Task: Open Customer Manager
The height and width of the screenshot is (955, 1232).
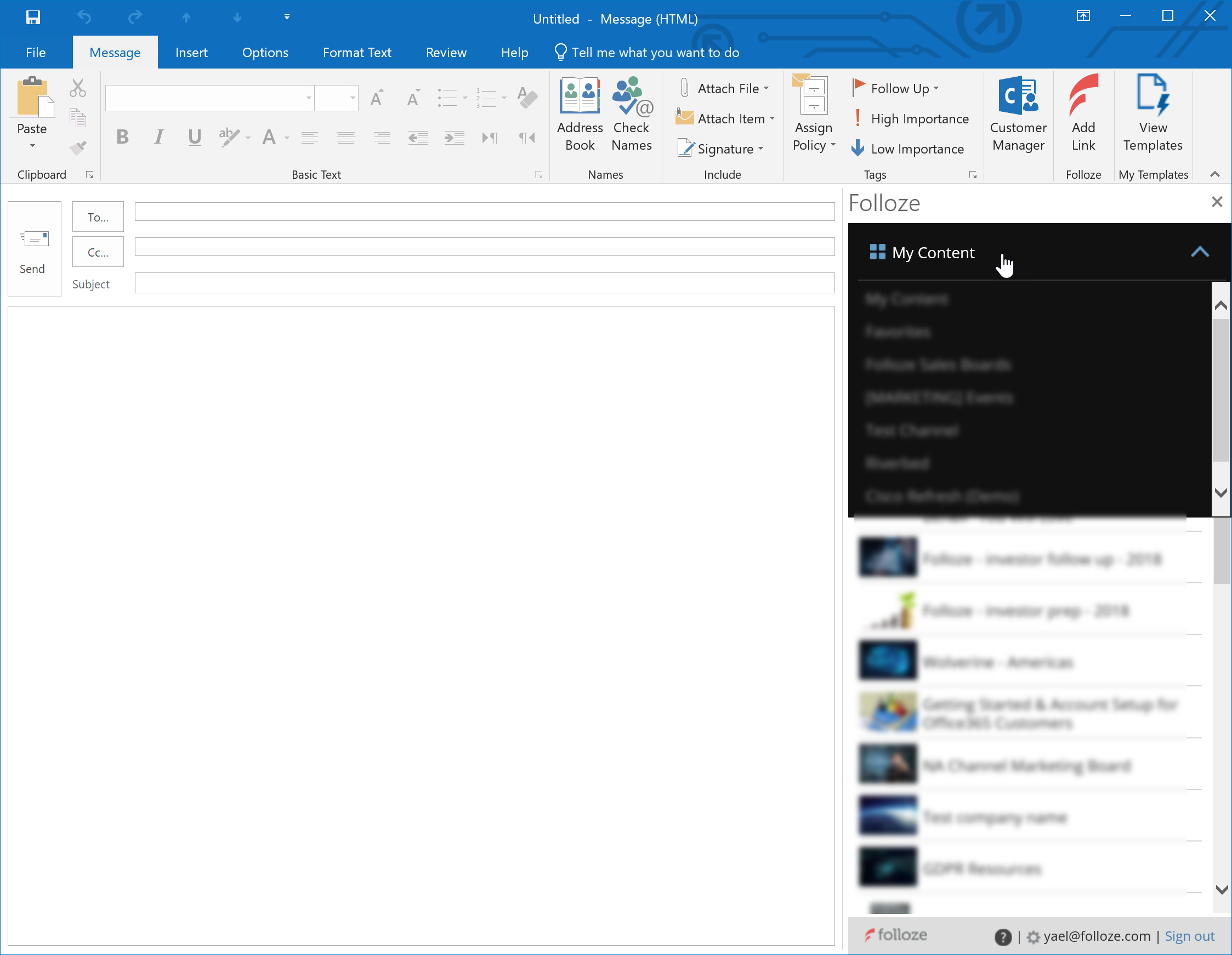Action: (1018, 113)
